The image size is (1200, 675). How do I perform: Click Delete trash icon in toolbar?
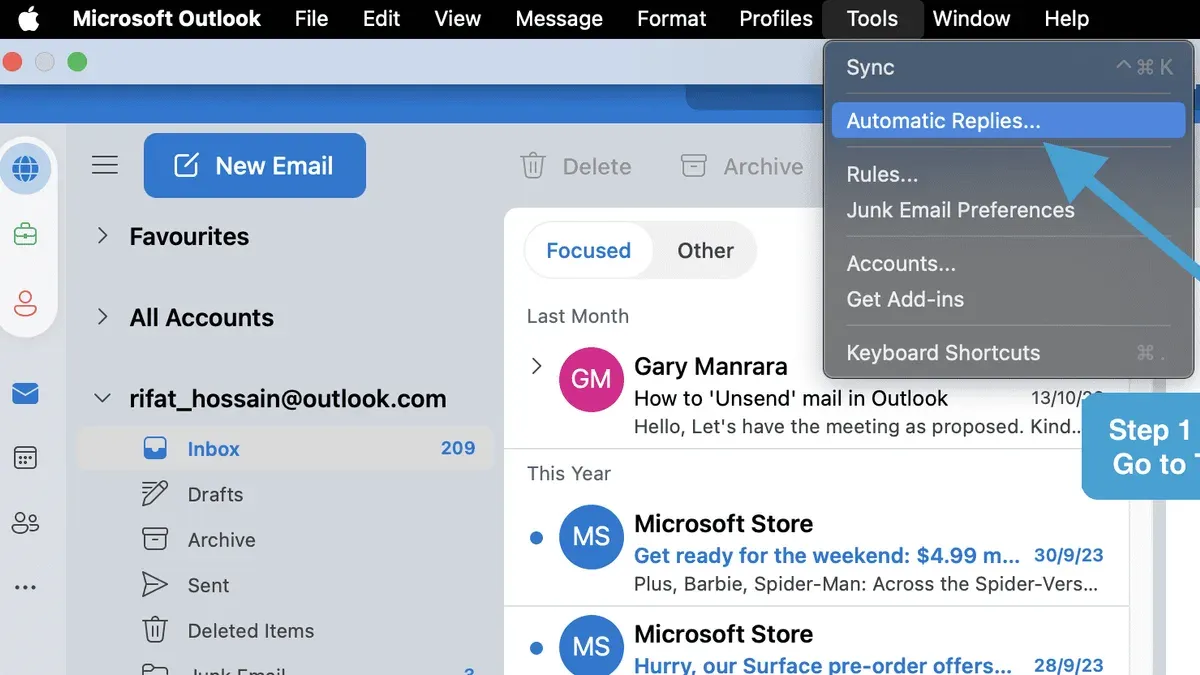533,166
